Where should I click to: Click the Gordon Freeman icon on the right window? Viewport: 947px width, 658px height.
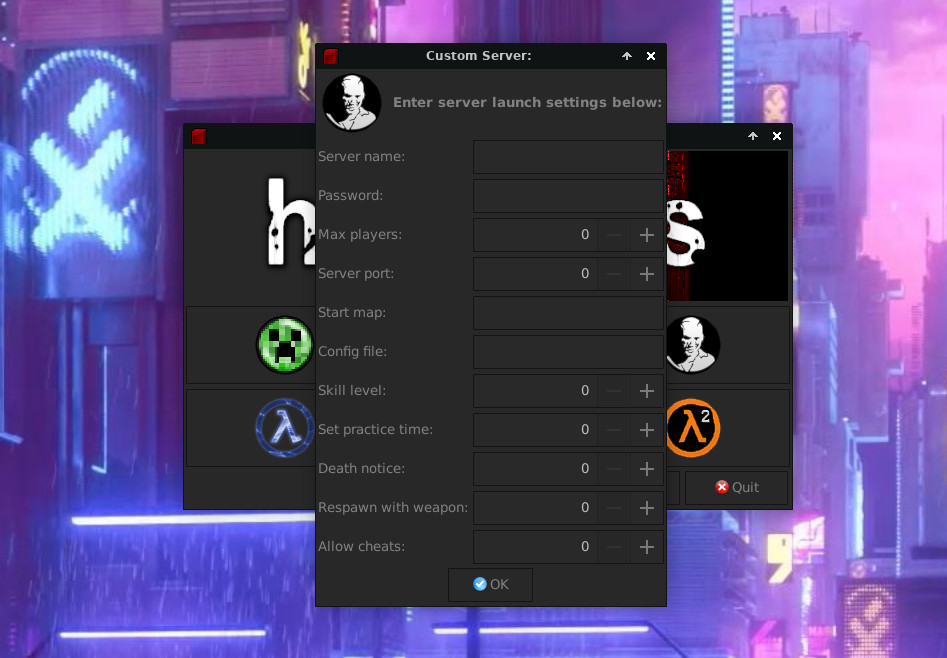click(x=692, y=344)
